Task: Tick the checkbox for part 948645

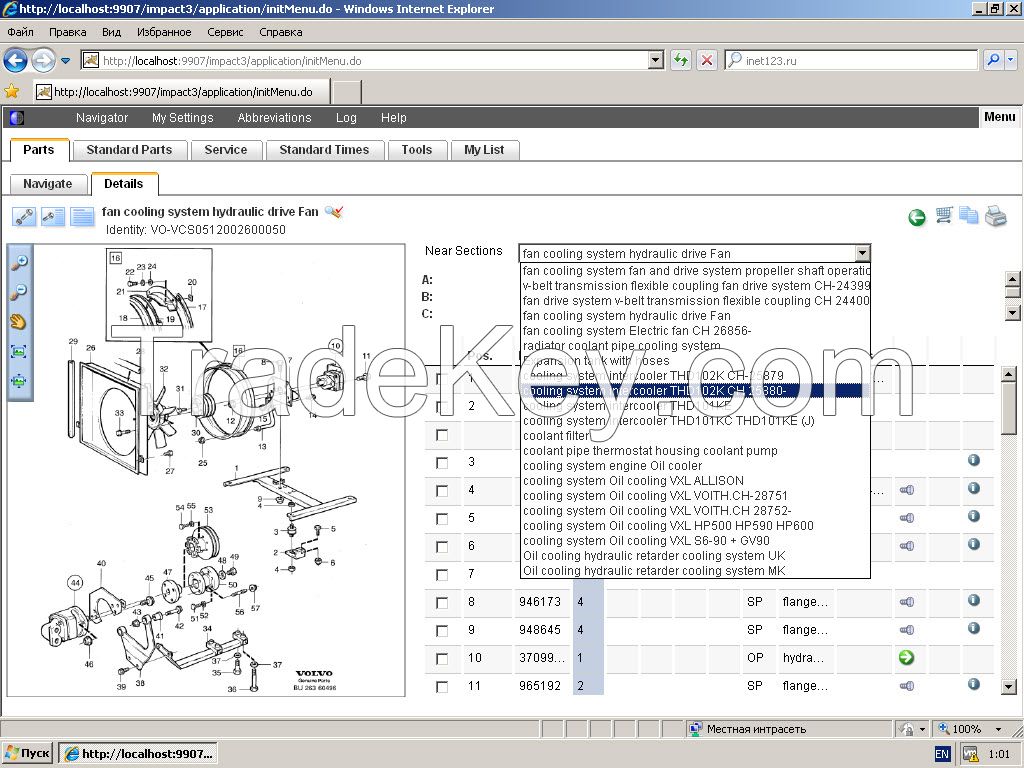Action: point(442,631)
